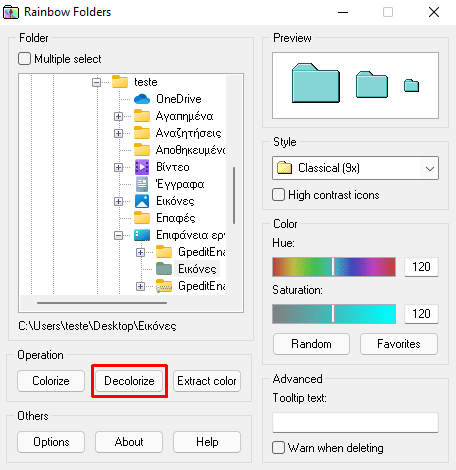Click the Tooltip text input field
Image resolution: width=456 pixels, height=470 pixels.
(x=355, y=422)
